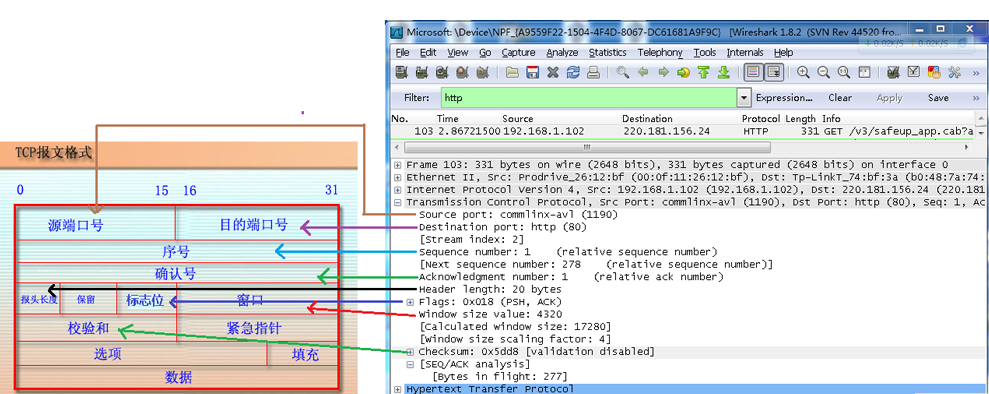This screenshot has width=989, height=394.
Task: Zoom in the packet text
Action: pos(803,72)
